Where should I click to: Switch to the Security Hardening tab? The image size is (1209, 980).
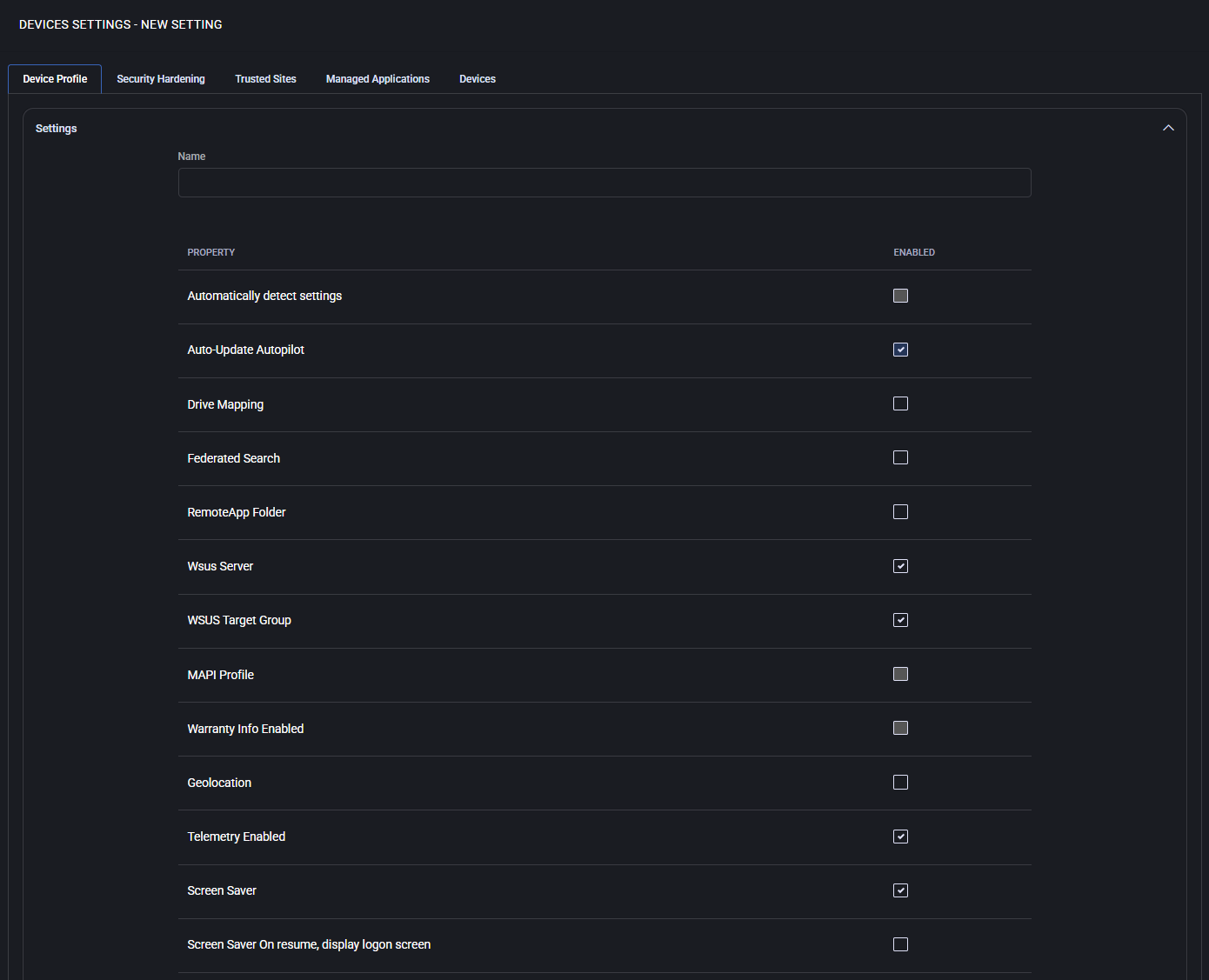point(161,79)
